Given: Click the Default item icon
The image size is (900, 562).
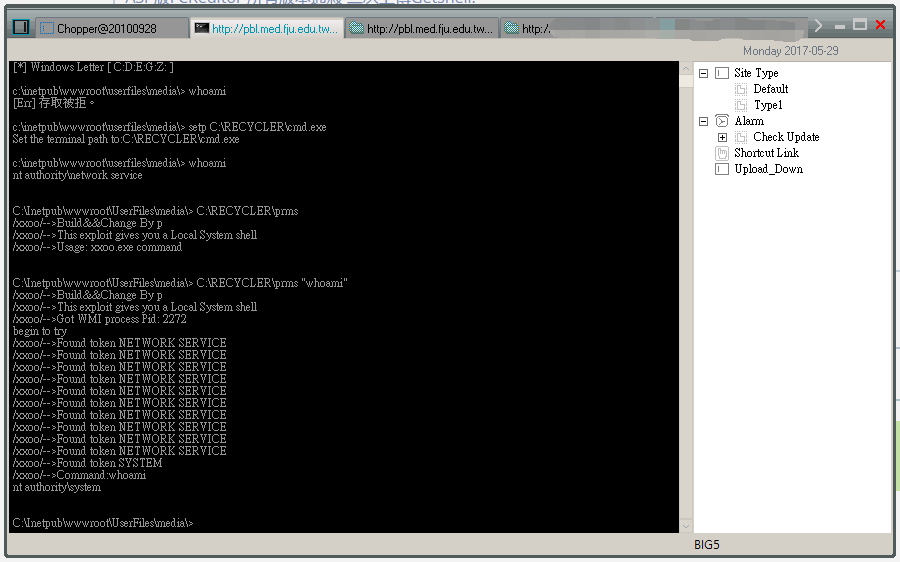Looking at the screenshot, I should [741, 89].
